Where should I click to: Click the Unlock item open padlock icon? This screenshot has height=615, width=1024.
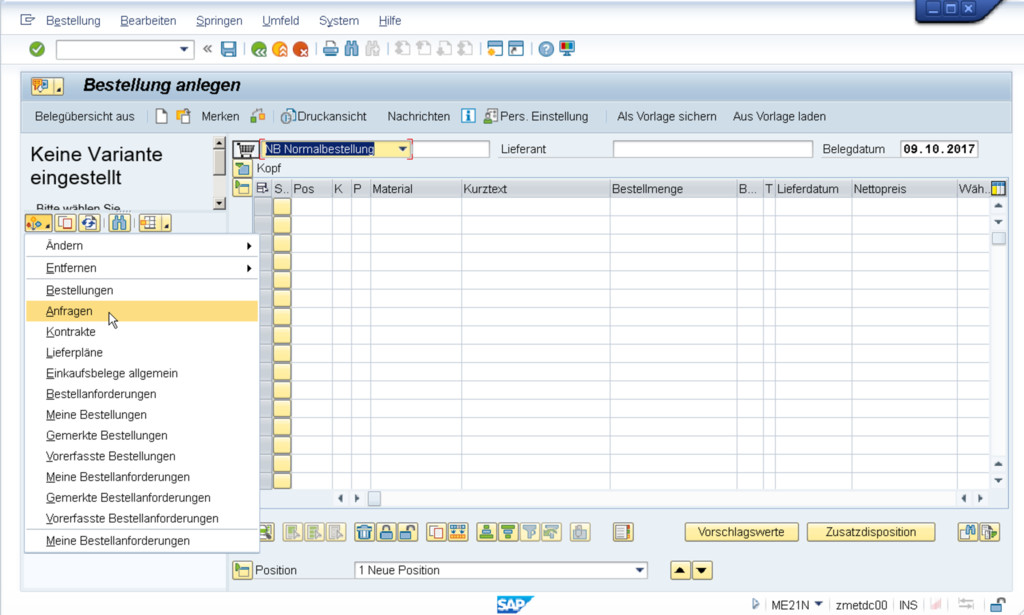click(408, 532)
